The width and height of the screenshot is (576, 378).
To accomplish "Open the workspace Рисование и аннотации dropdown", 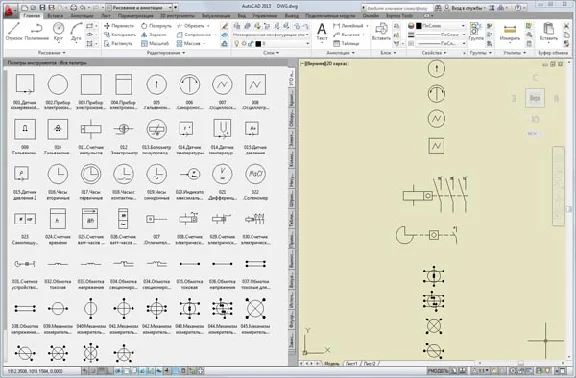I will pyautogui.click(x=139, y=7).
